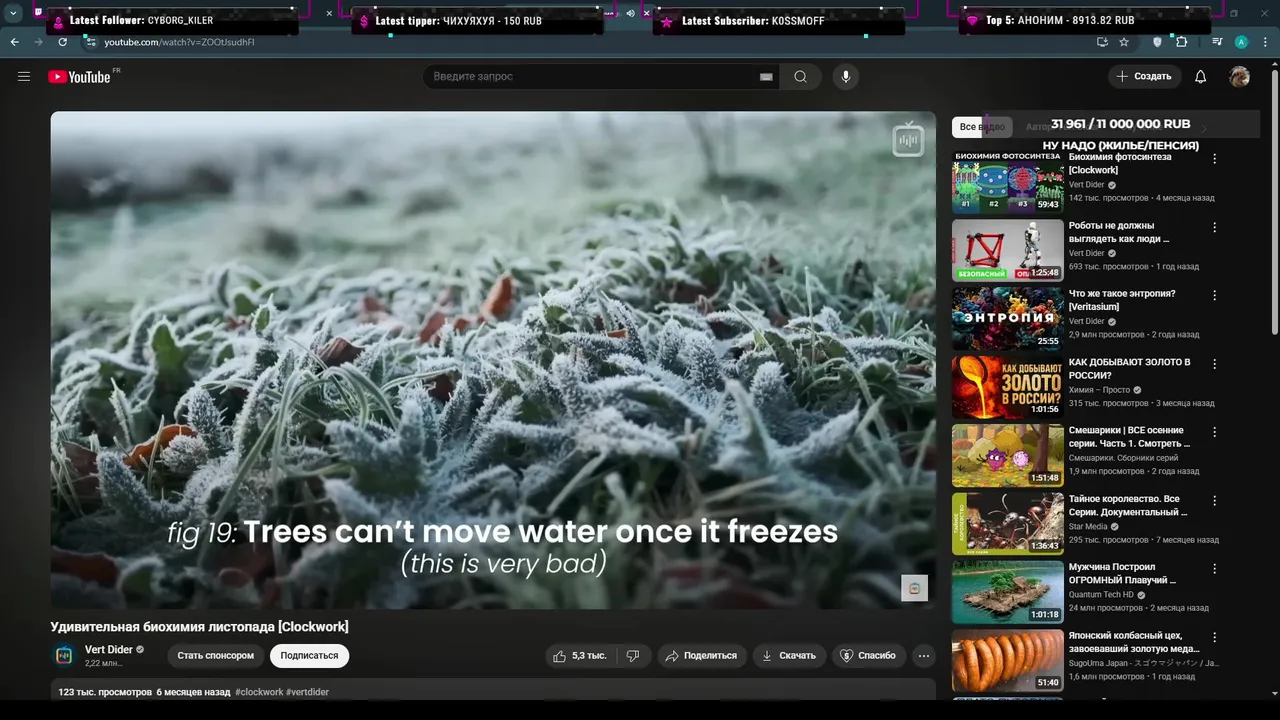Open the browser extensions puzzle icon
Screen dimensions: 1280x720
[x=1181, y=42]
